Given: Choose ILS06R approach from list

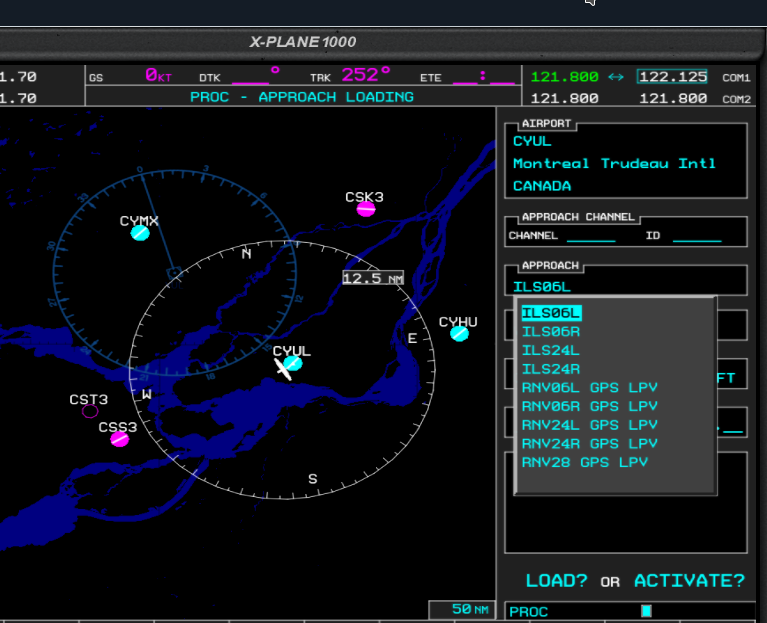Looking at the screenshot, I should click(x=551, y=332).
